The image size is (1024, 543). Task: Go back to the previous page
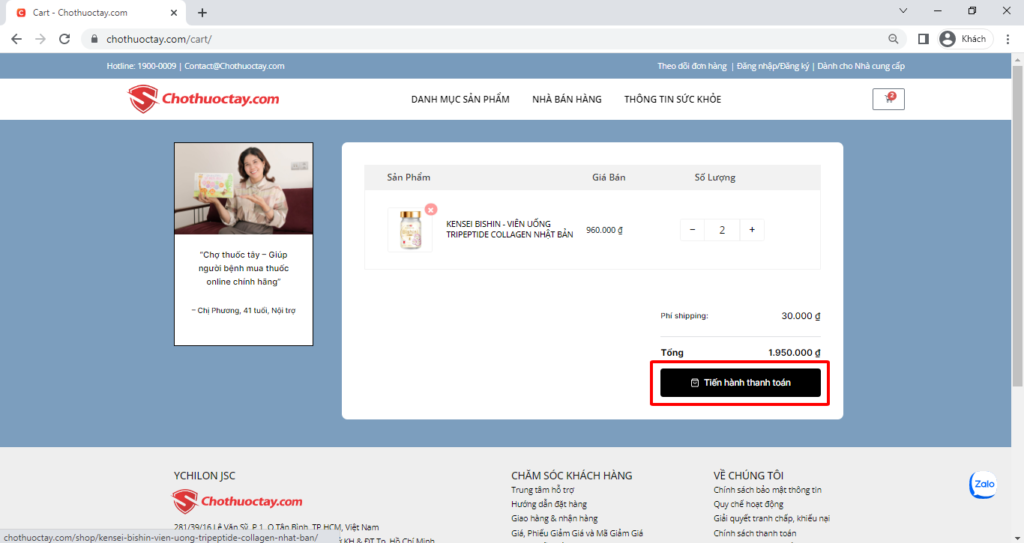(16, 39)
